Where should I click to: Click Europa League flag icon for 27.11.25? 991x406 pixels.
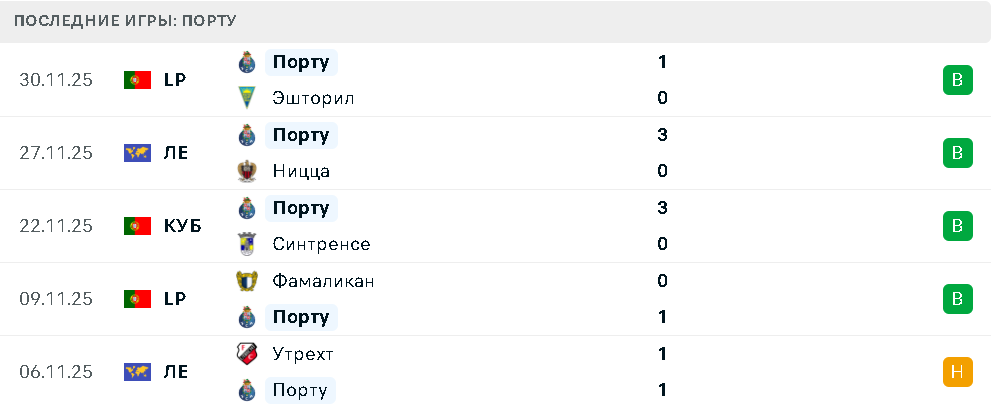tap(137, 153)
